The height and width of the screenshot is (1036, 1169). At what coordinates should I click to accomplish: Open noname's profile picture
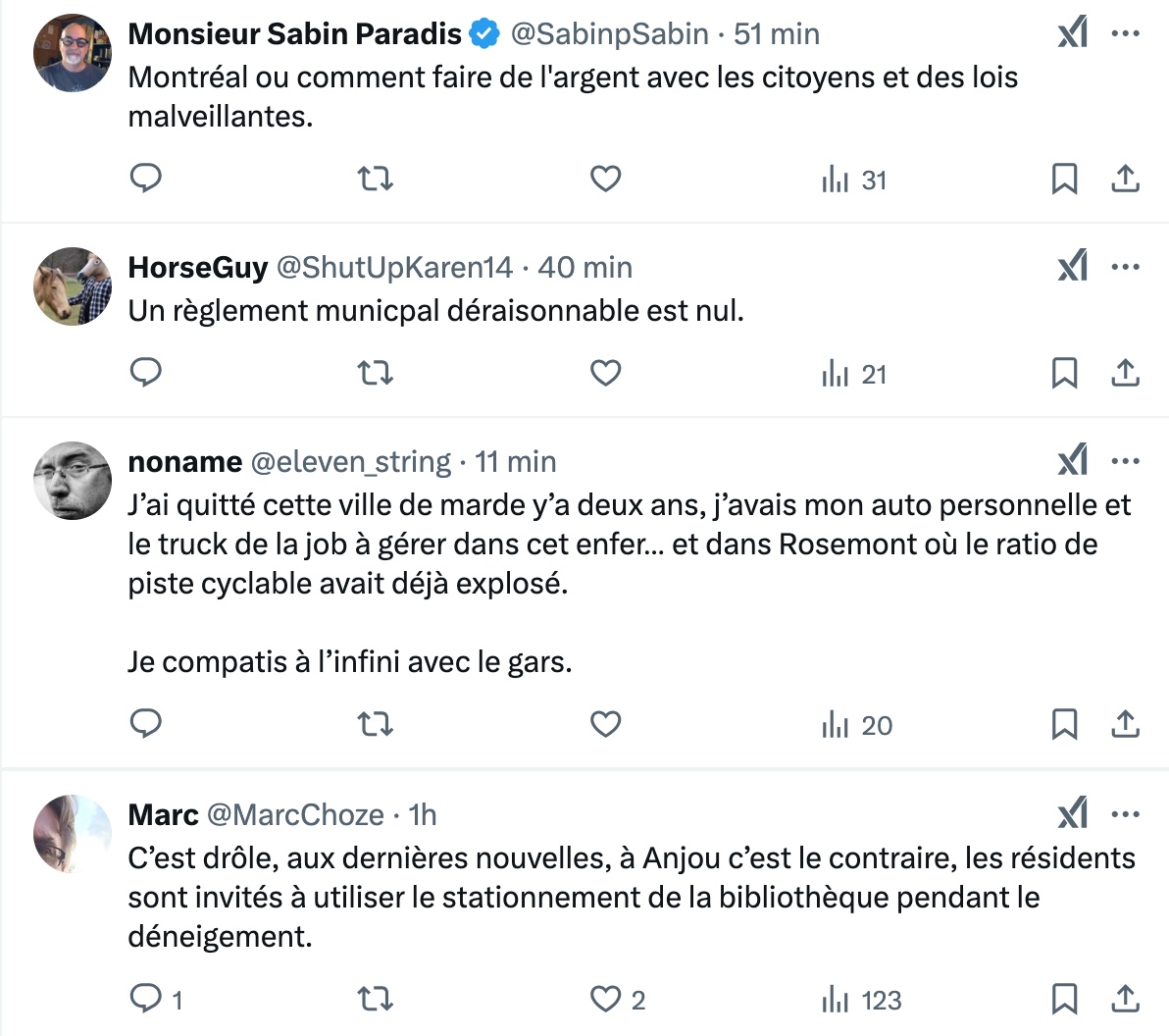(x=73, y=481)
